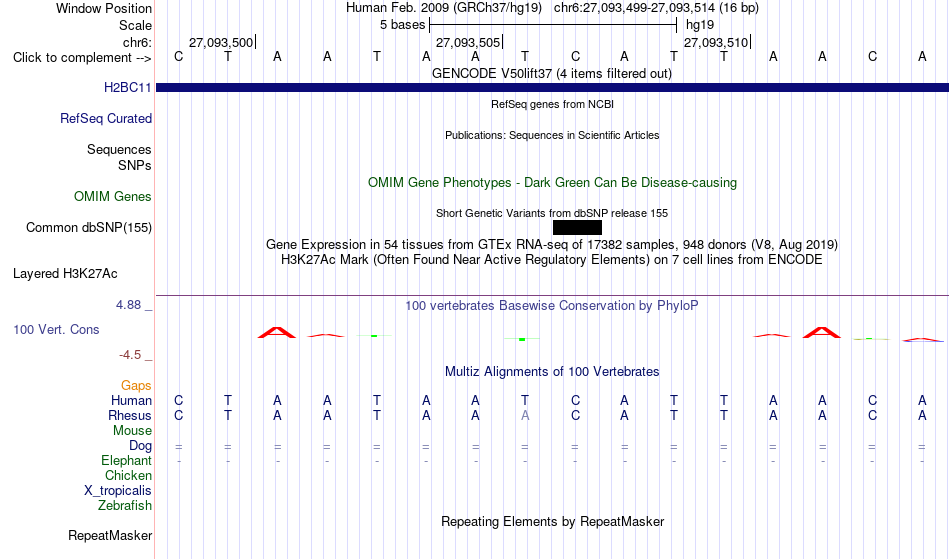The height and width of the screenshot is (559, 950).
Task: Open the RepeatMasker track label
Action: pos(110,536)
